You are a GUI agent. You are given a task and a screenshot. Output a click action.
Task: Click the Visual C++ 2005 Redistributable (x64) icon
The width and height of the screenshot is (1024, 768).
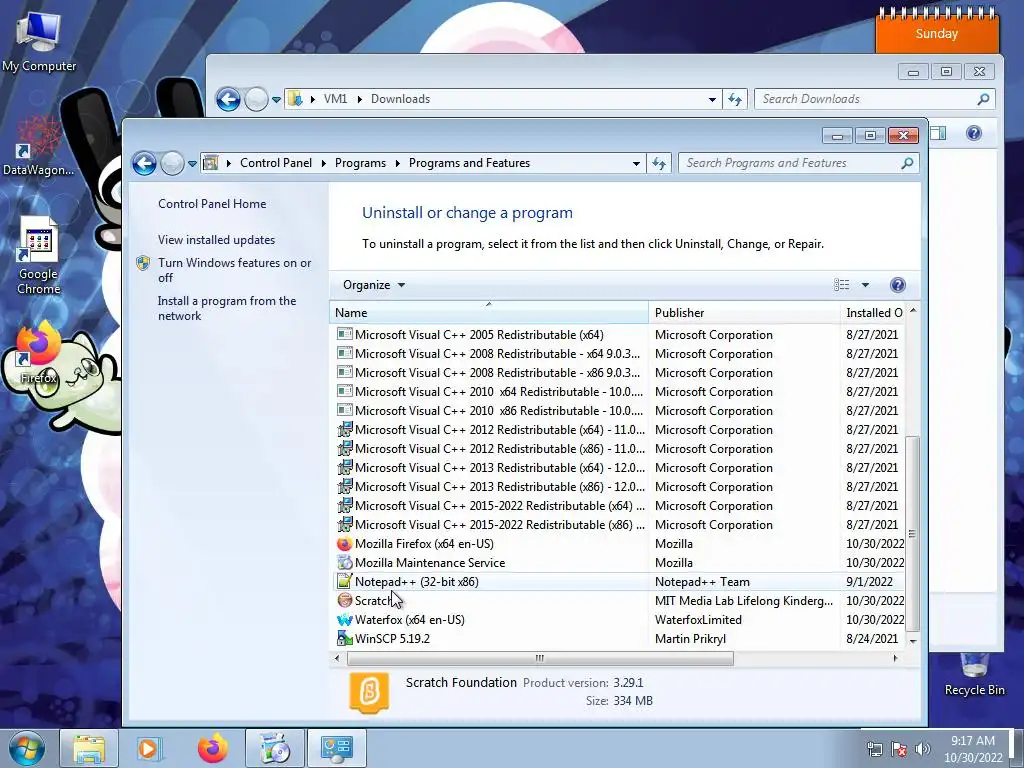coord(344,334)
